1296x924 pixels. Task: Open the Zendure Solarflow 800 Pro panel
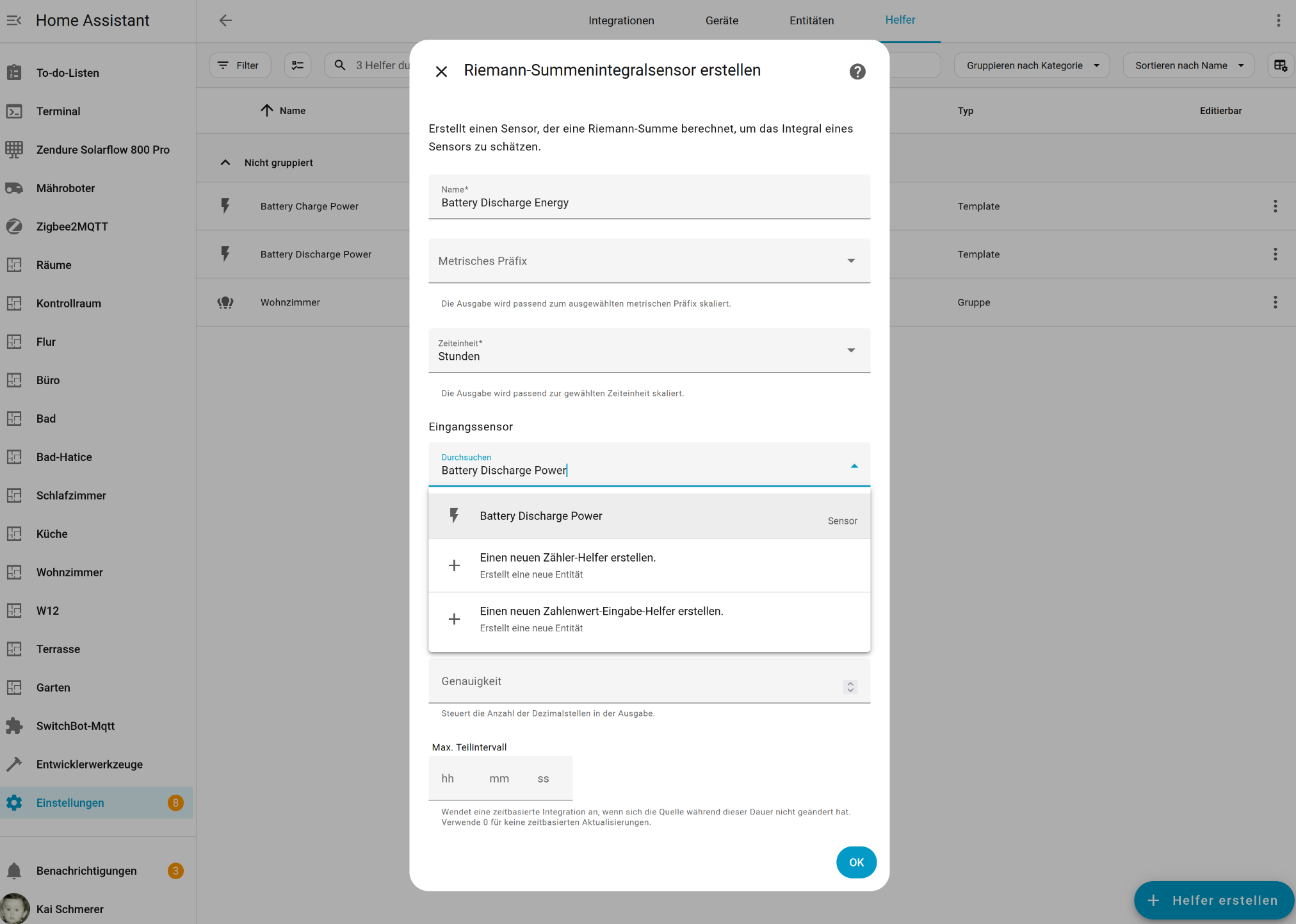pyautogui.click(x=102, y=150)
